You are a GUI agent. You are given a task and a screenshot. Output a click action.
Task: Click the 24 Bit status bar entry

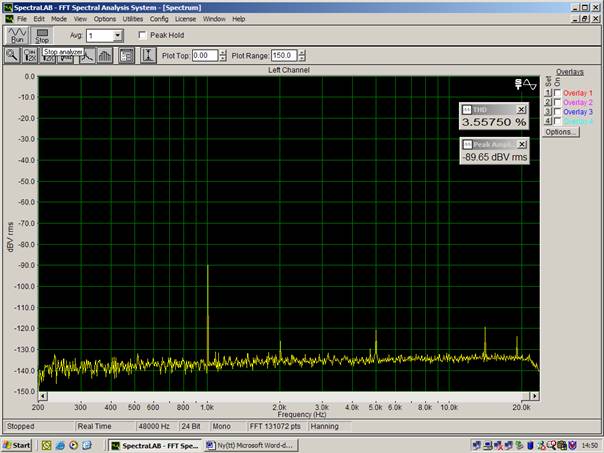tap(191, 426)
